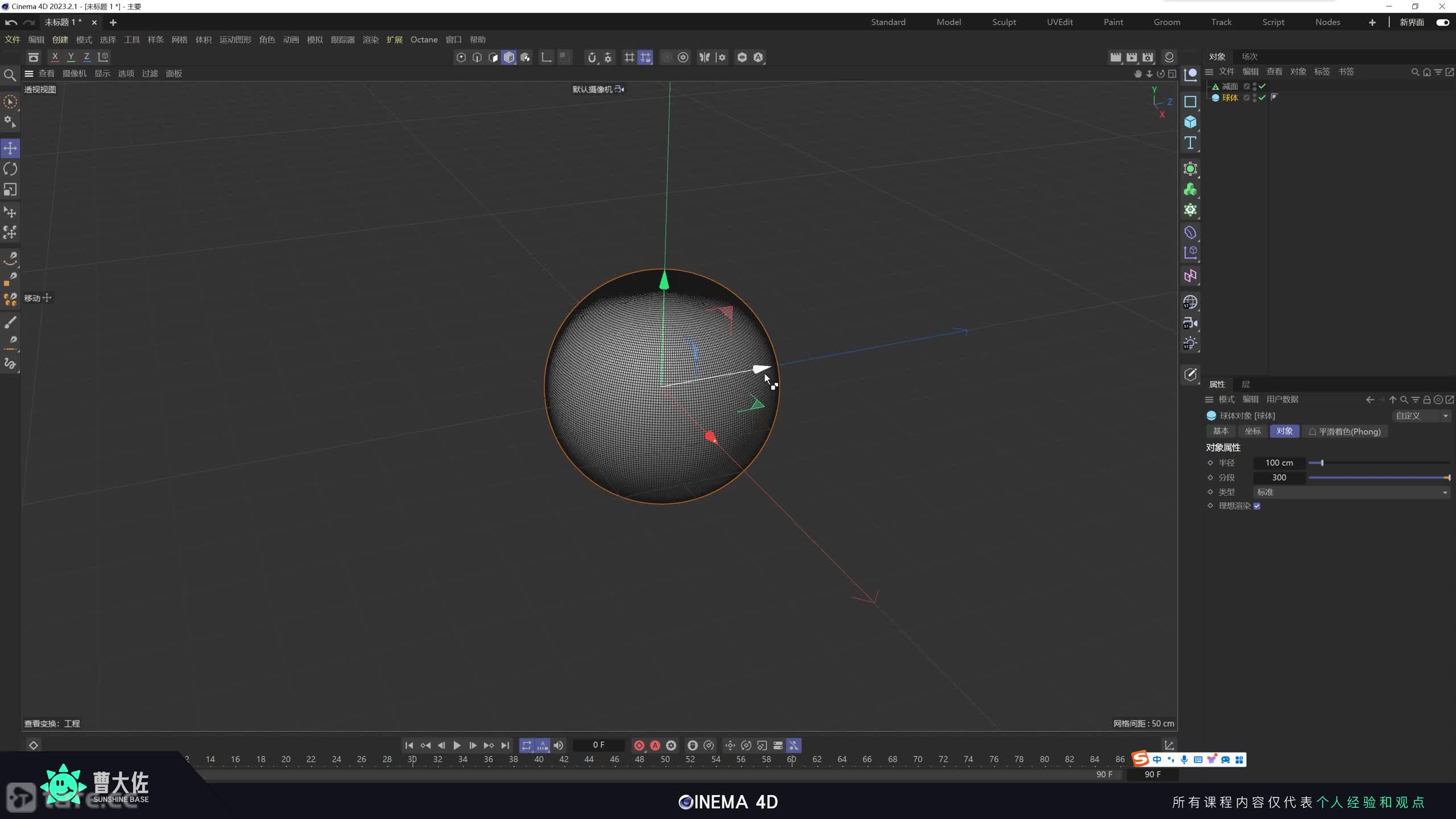Open the 坐标 attribute tab
The image size is (1456, 819).
1252,431
